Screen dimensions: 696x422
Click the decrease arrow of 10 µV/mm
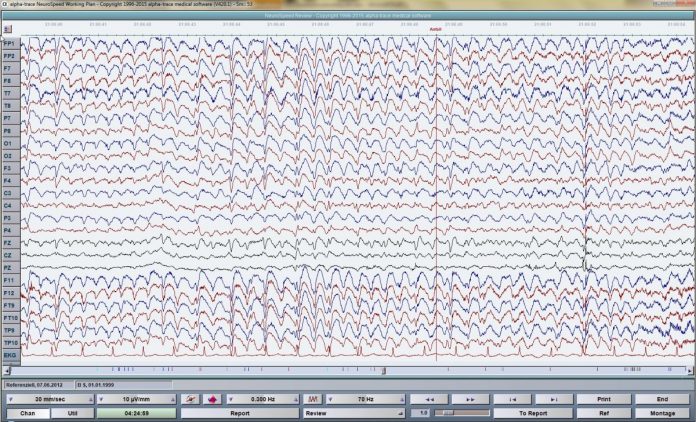point(101,399)
